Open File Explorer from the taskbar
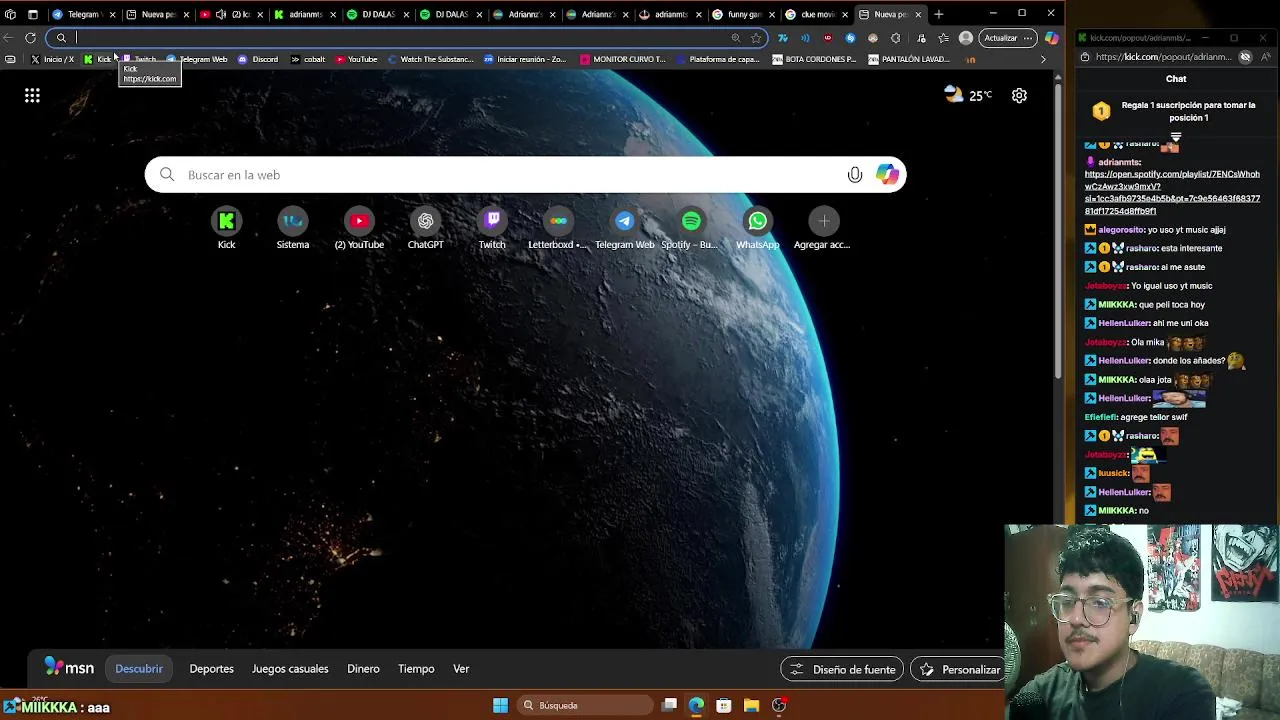This screenshot has width=1280, height=720. (751, 705)
